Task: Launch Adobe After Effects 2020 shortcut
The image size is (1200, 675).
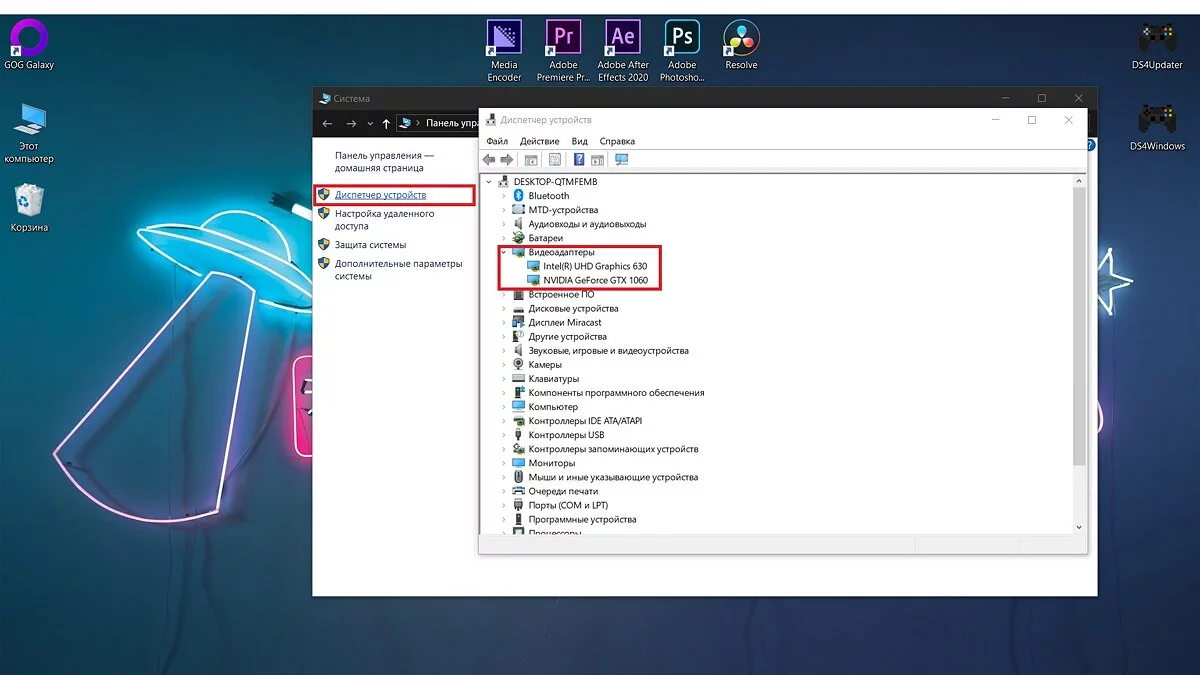Action: click(x=623, y=51)
